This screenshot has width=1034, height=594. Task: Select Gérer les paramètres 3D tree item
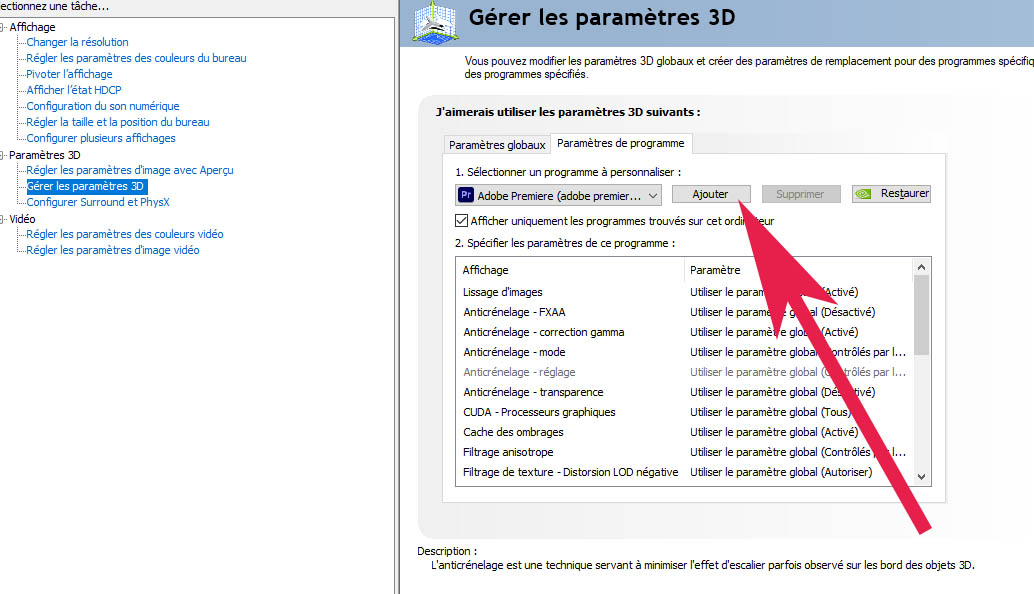(x=86, y=187)
